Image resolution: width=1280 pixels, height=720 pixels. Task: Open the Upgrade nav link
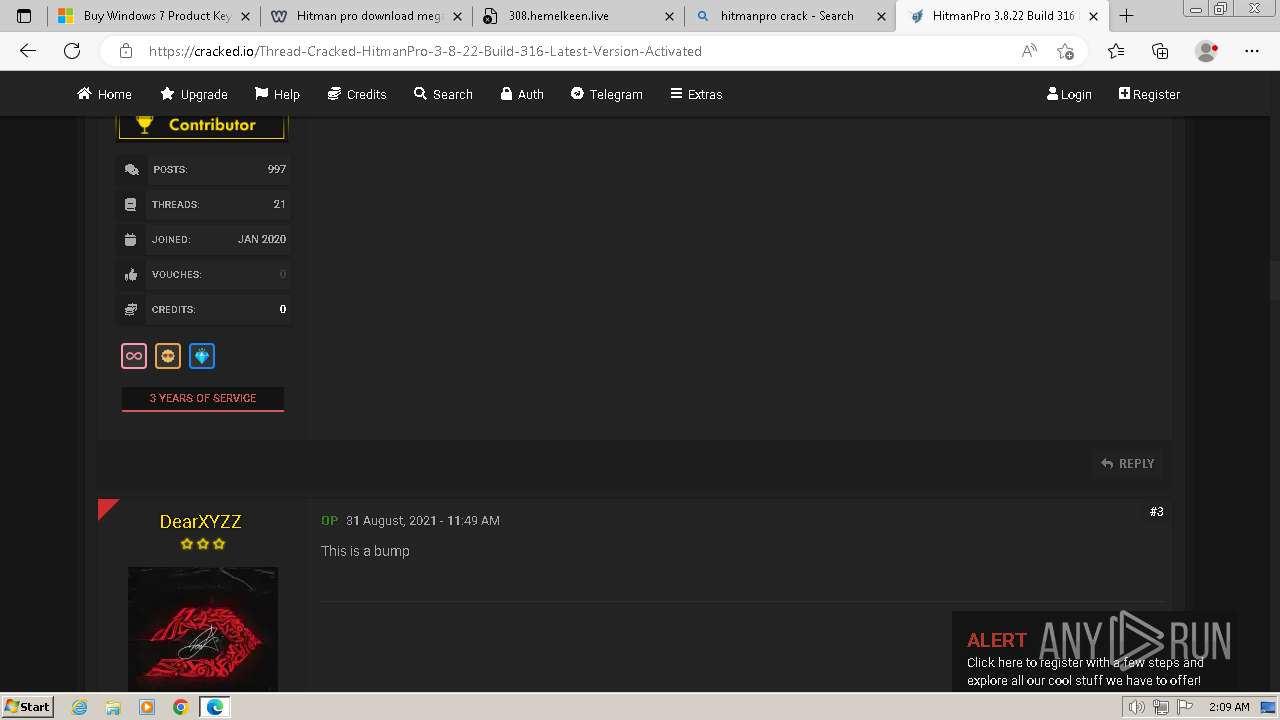[194, 94]
